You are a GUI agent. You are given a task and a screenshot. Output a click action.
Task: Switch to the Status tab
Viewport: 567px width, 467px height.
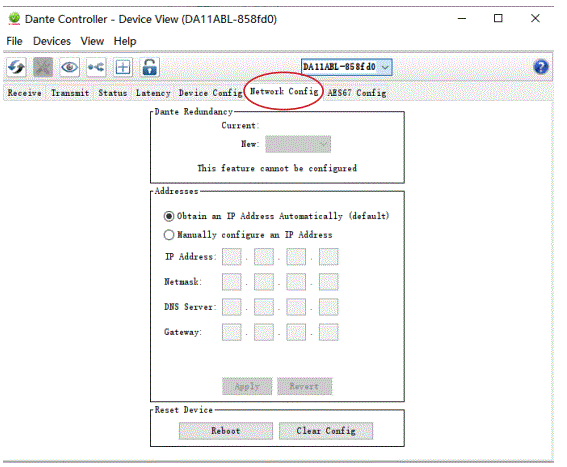click(113, 93)
